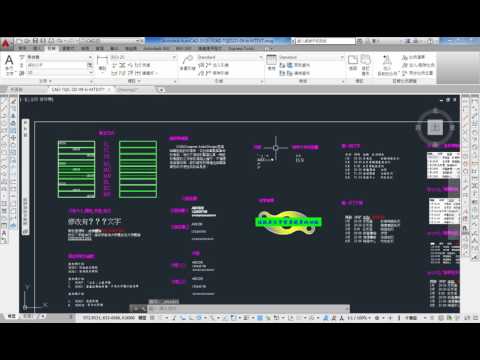Open the multileader Standard style dropdown
This screenshot has width=480, height=360.
[x=230, y=57]
